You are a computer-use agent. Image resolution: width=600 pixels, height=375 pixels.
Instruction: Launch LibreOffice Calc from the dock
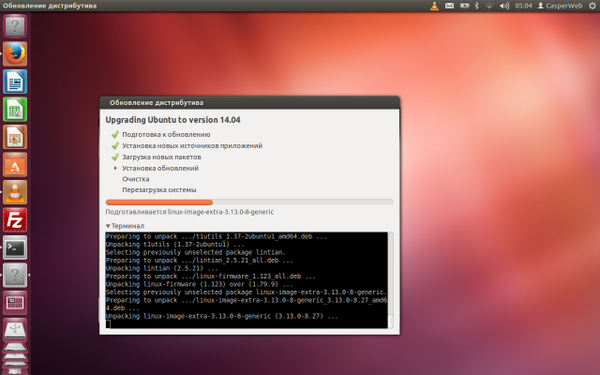pyautogui.click(x=15, y=109)
